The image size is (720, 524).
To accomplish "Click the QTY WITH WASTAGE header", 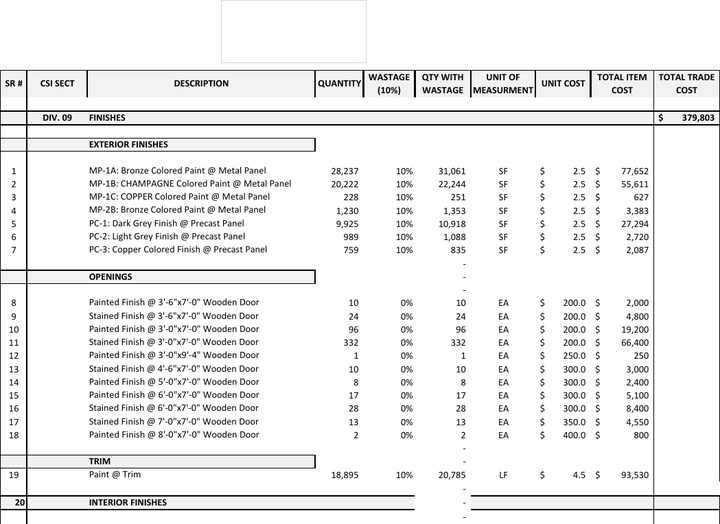I will [443, 84].
